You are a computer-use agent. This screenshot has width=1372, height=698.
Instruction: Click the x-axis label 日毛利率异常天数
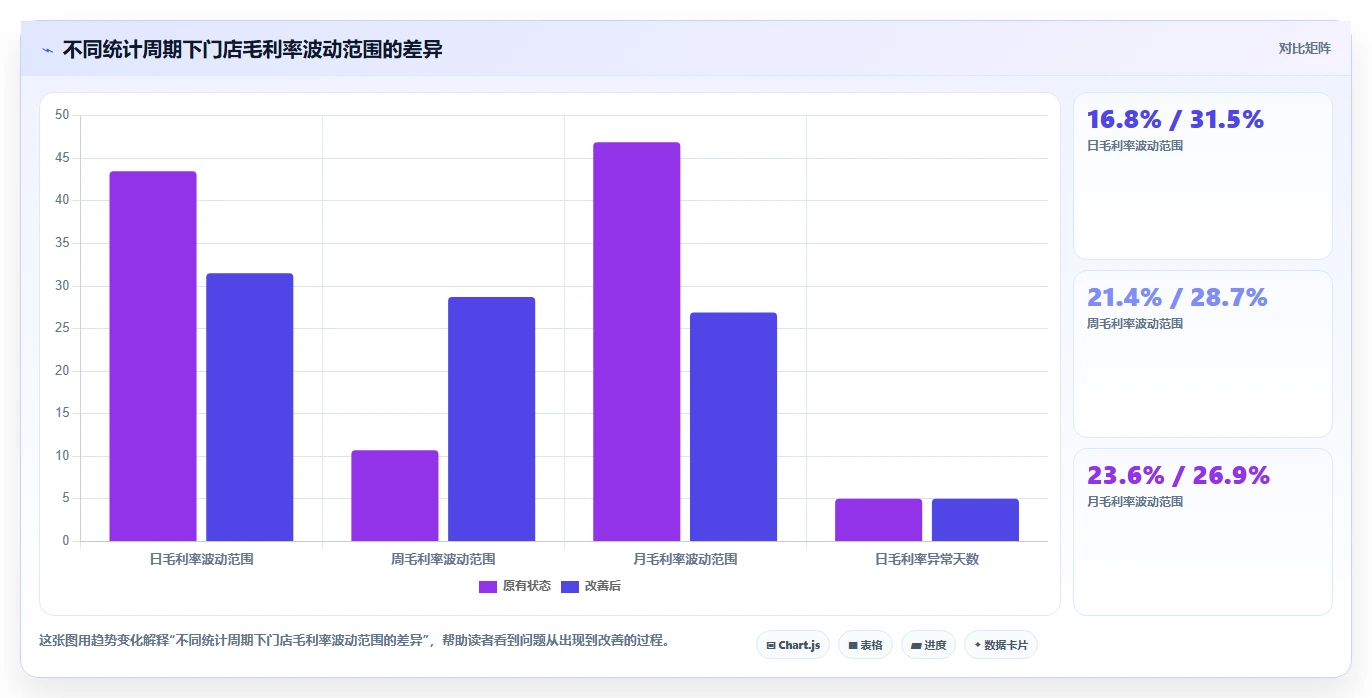coord(927,559)
